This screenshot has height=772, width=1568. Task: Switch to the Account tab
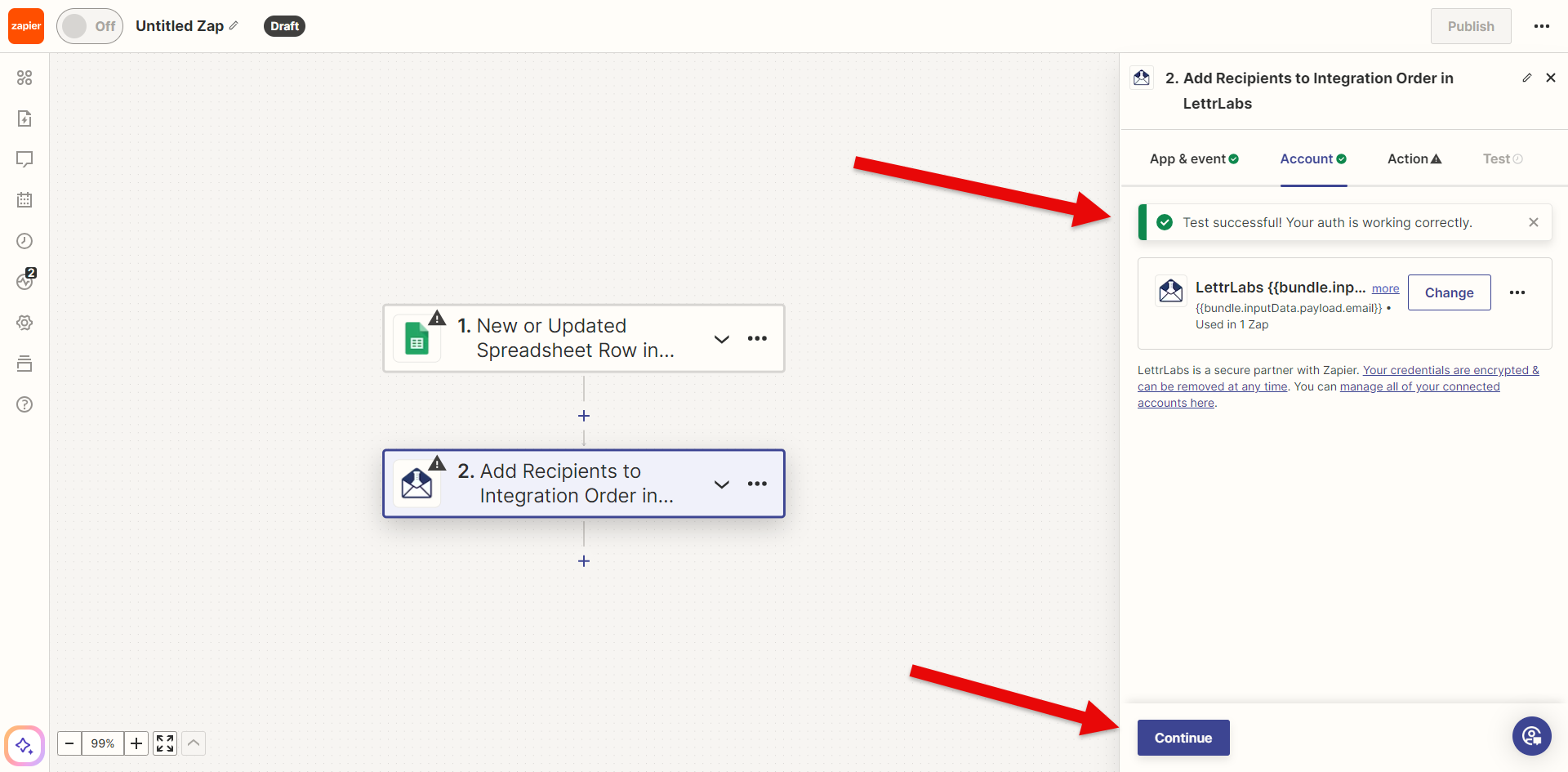click(x=1313, y=158)
